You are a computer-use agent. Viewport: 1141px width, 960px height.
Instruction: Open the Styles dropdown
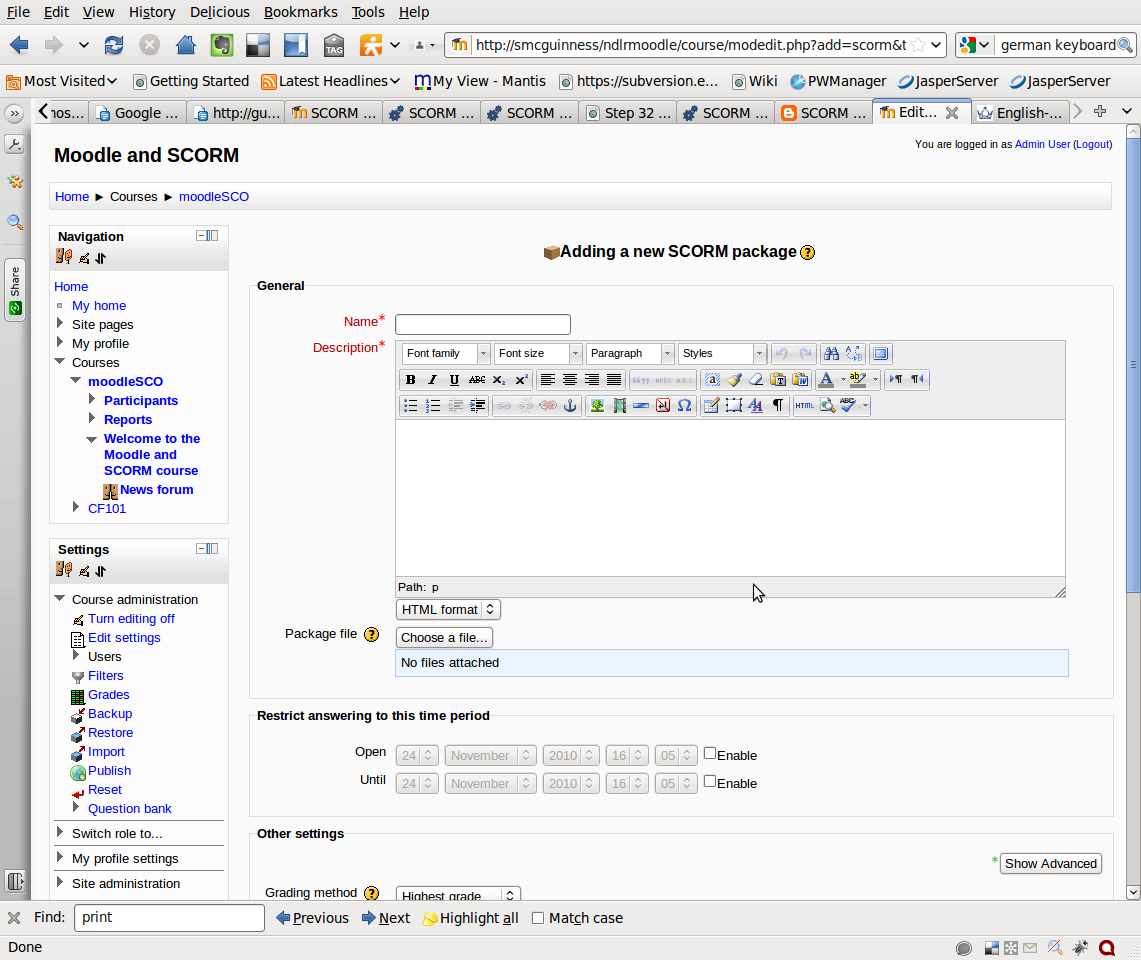(721, 354)
